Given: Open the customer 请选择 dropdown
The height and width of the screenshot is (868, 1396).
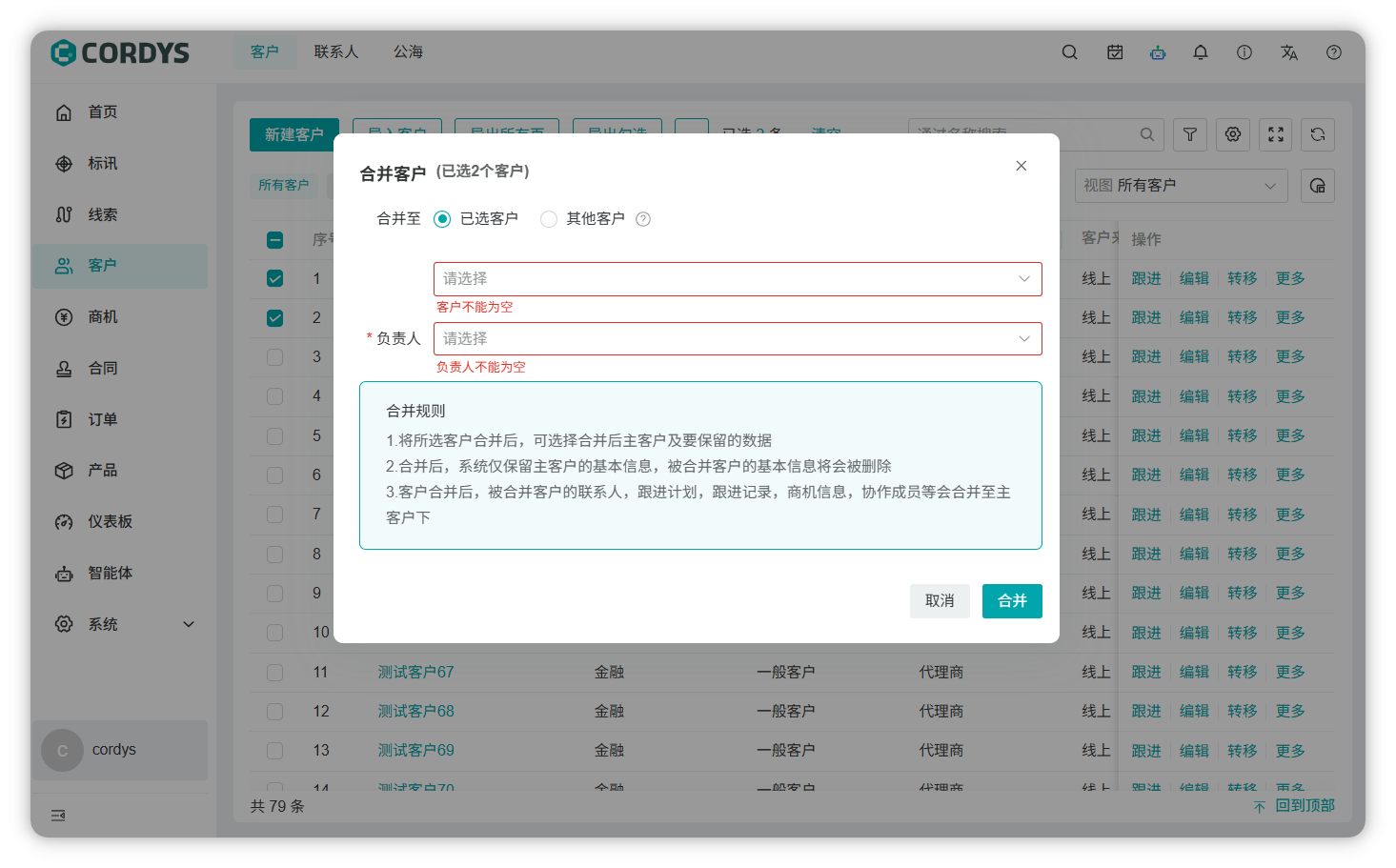Looking at the screenshot, I should click(x=738, y=279).
